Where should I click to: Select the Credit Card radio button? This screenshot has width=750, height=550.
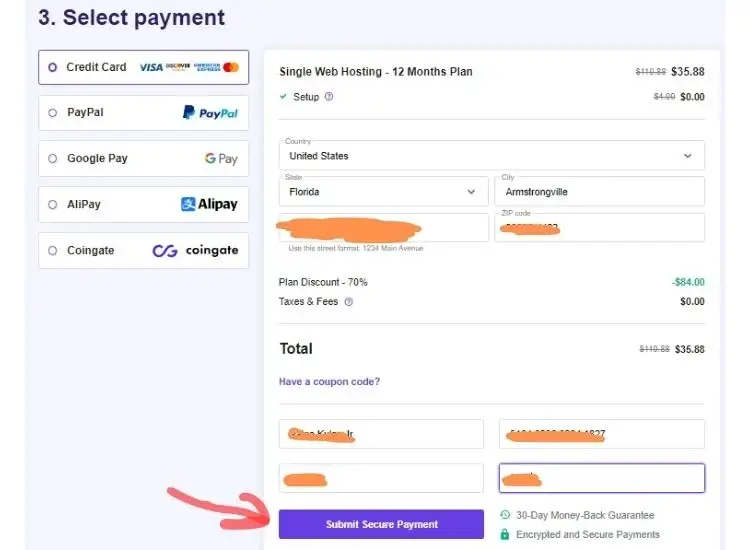[53, 67]
